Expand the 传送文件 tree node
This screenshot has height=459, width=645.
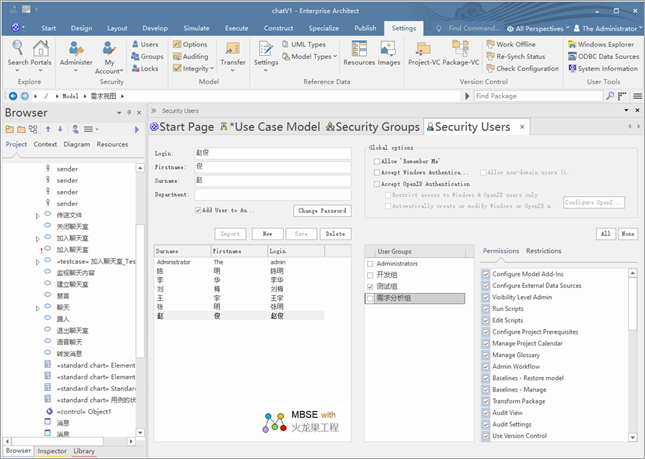click(37, 216)
